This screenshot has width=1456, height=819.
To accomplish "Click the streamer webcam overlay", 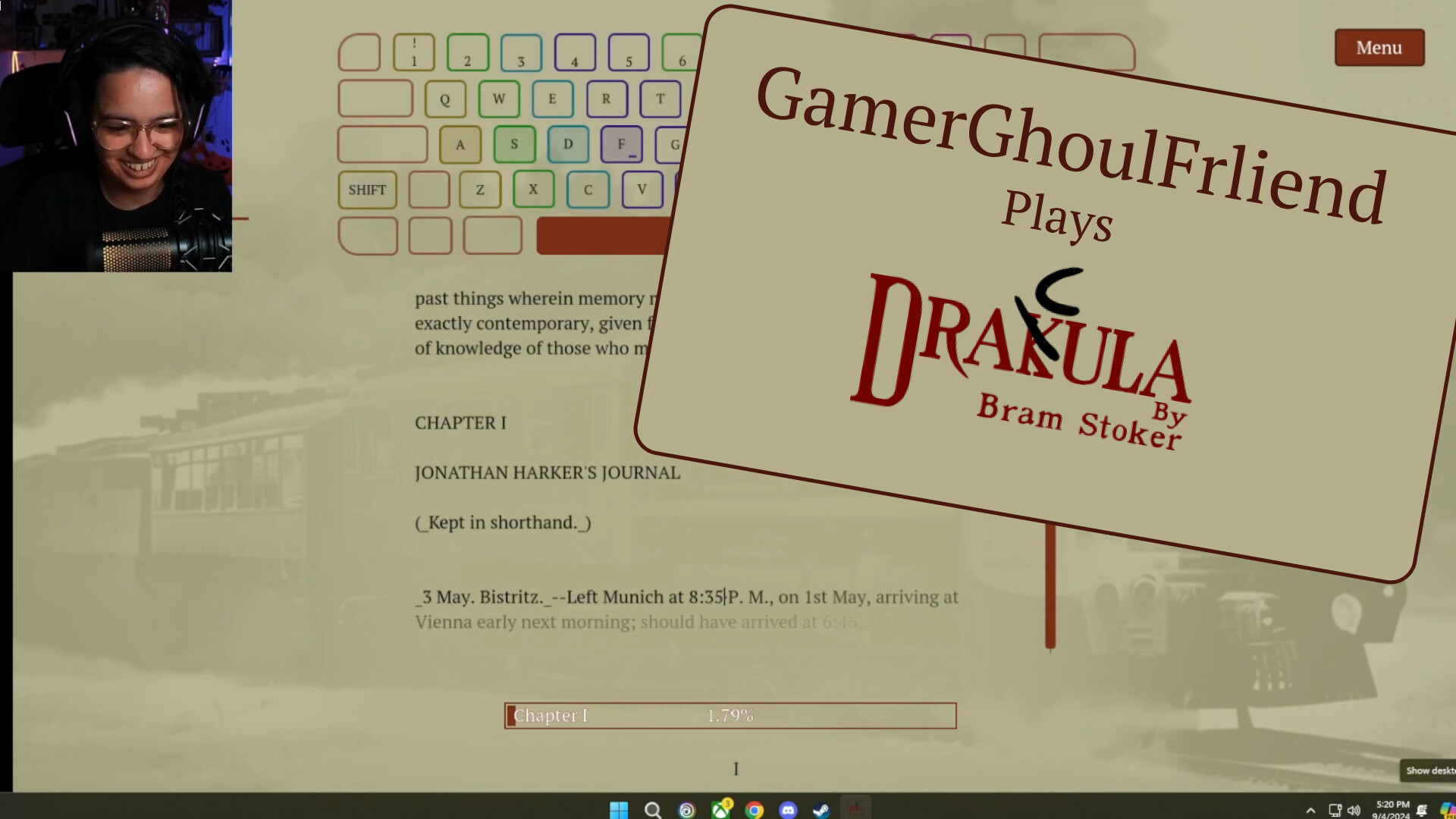I will (116, 136).
